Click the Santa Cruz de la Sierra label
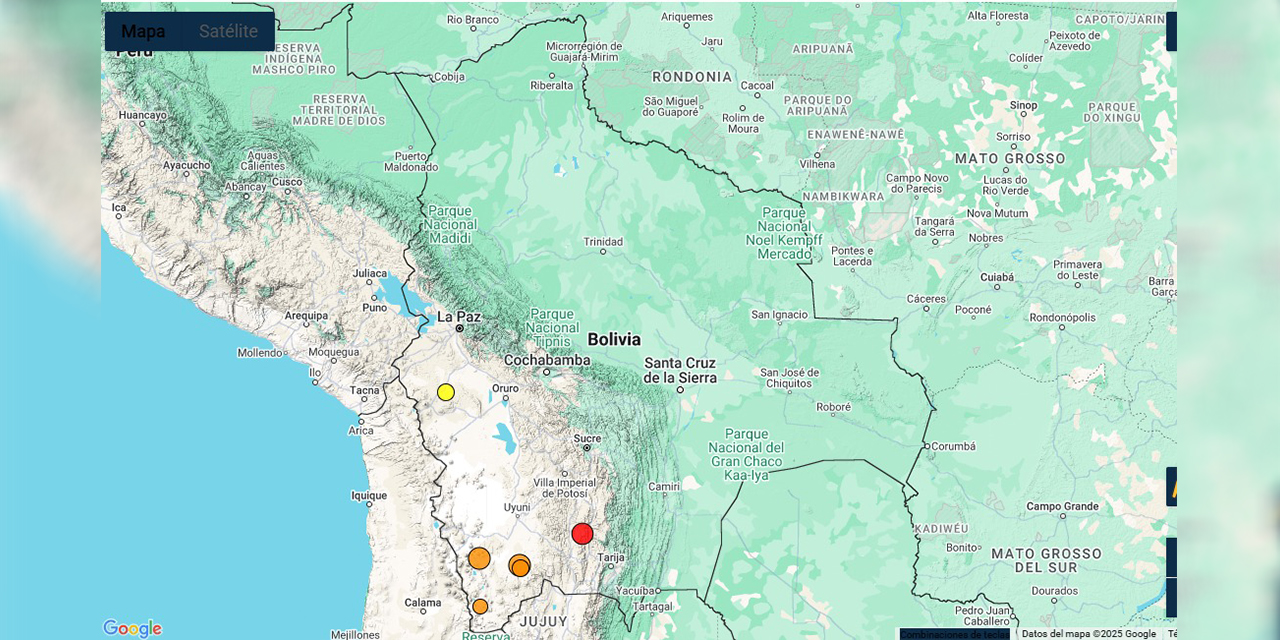This screenshot has height=640, width=1280. pyautogui.click(x=681, y=370)
